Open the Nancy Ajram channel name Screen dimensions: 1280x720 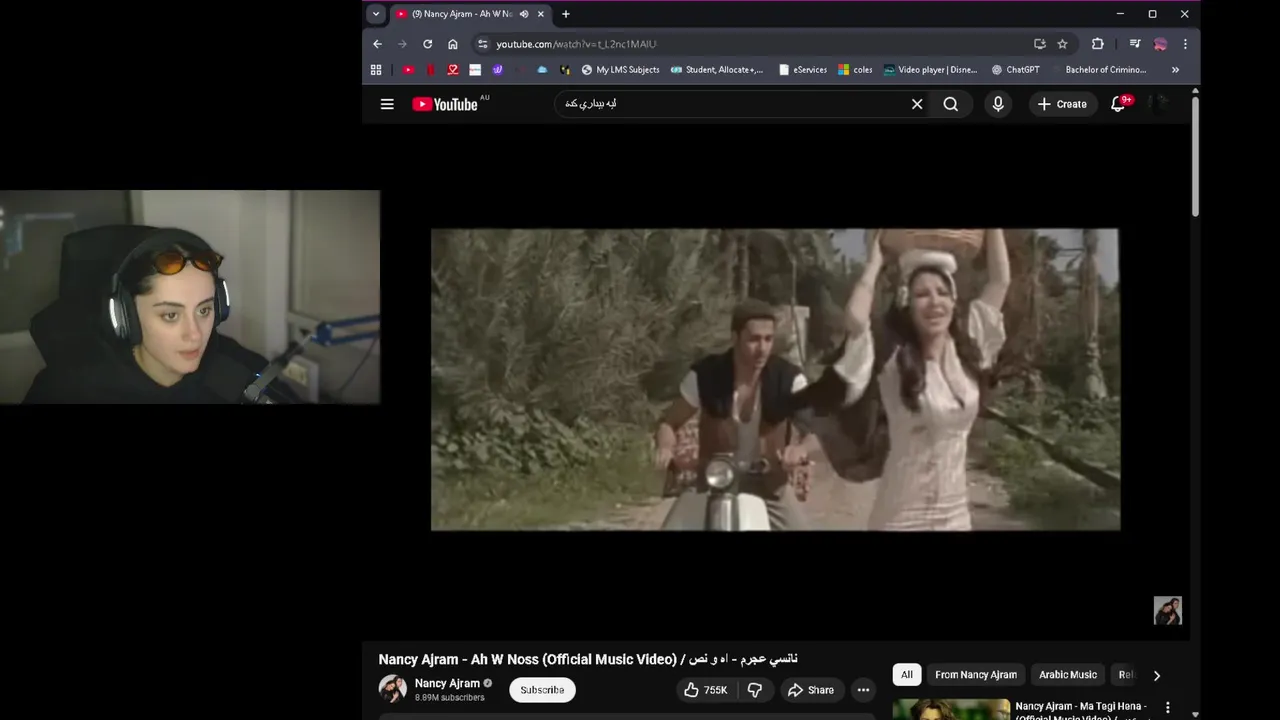[447, 683]
